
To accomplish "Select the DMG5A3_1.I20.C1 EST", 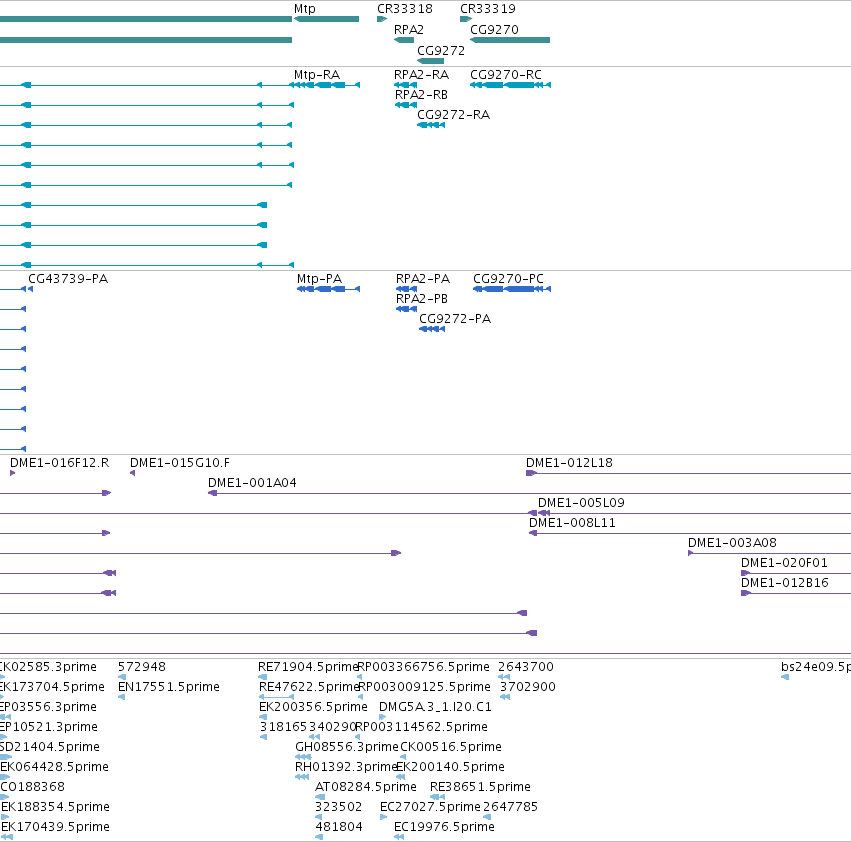I will tap(382, 718).
